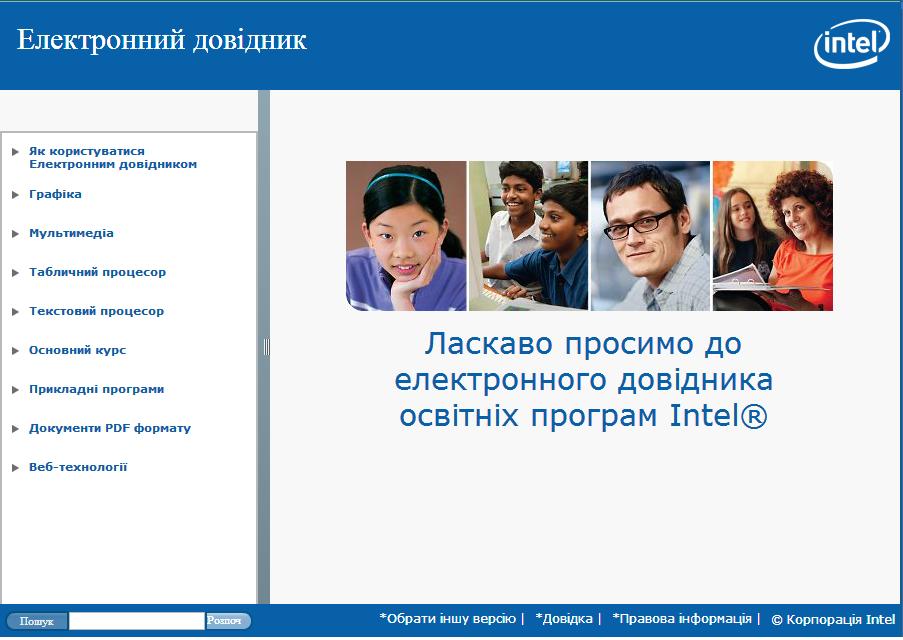Open Документи PDF формату topic

[110, 428]
